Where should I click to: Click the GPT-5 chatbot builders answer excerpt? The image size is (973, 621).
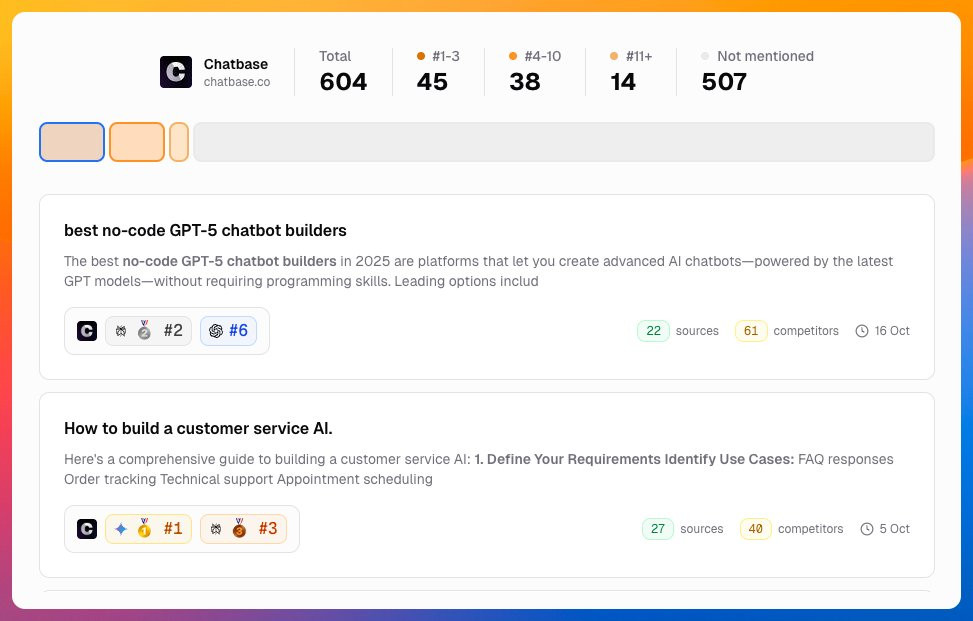coord(478,271)
